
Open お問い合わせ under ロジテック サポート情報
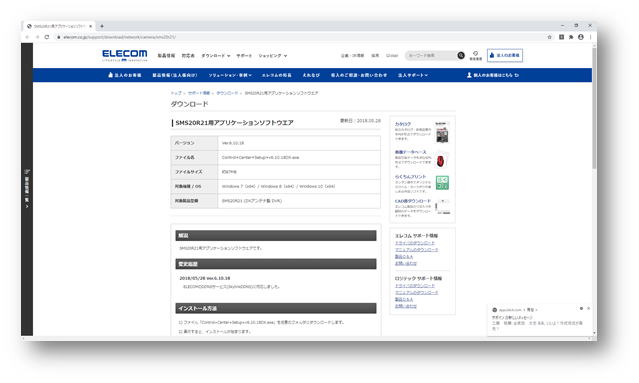(405, 306)
